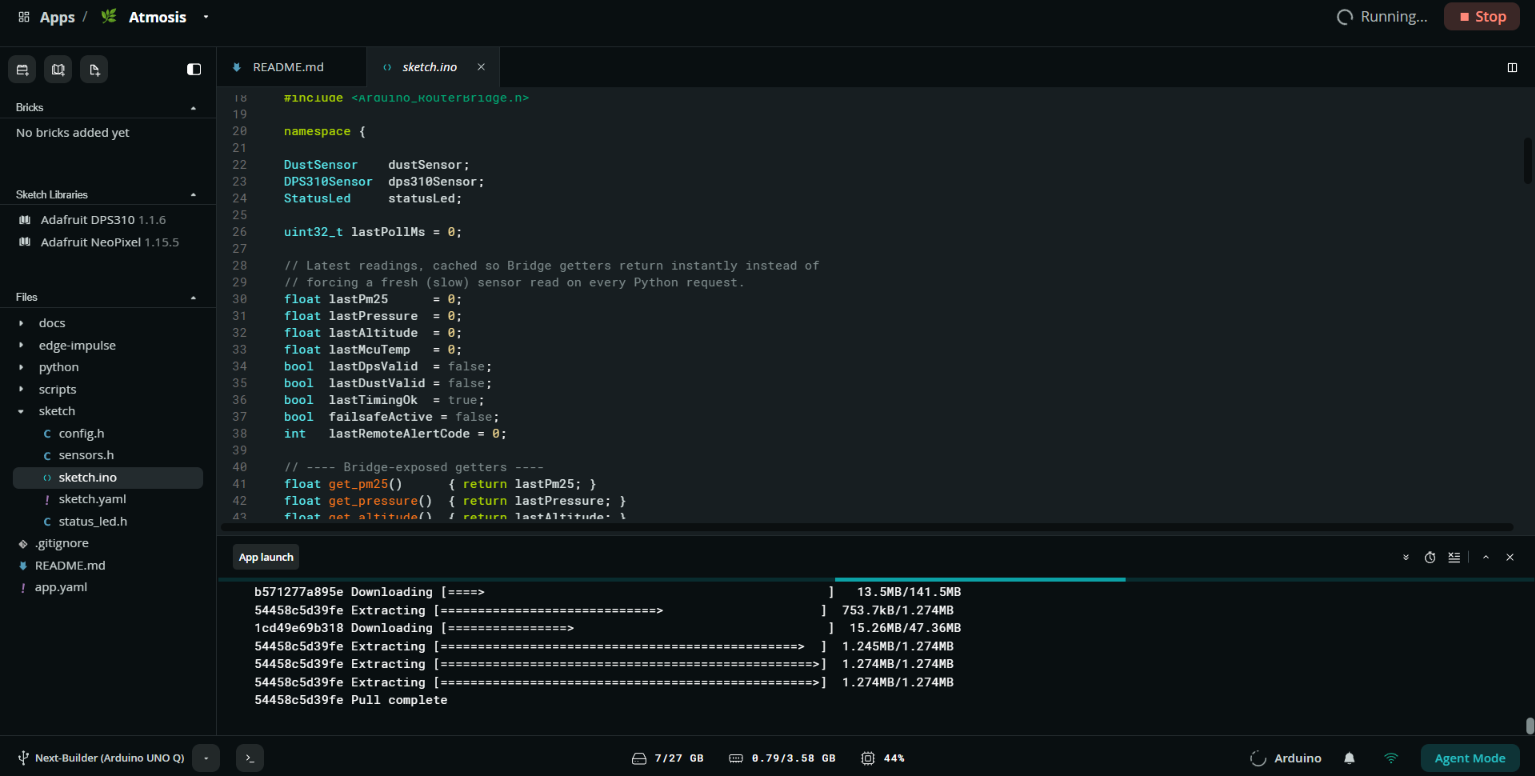Image resolution: width=1535 pixels, height=776 pixels.
Task: Toggle timestamps in the console
Action: (x=1430, y=557)
